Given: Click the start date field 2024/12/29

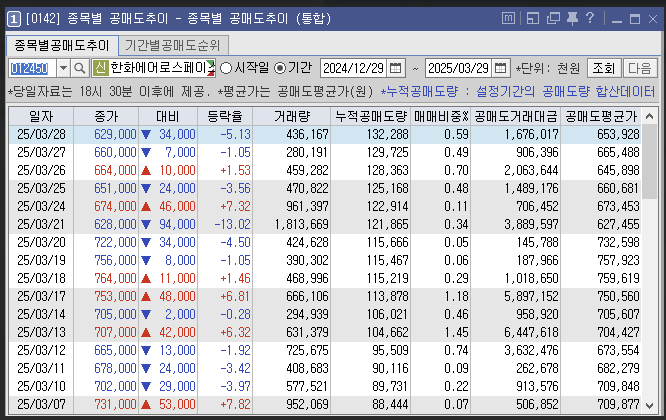Looking at the screenshot, I should tap(353, 68).
